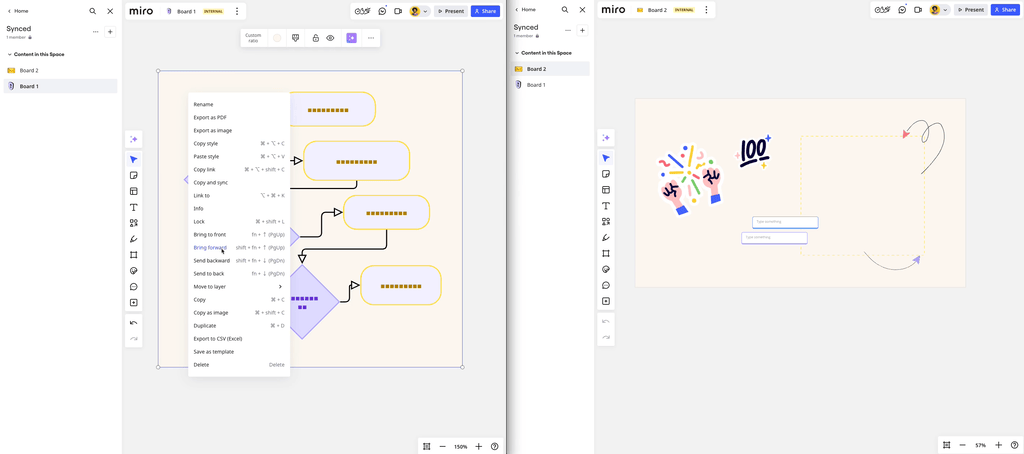Screen dimensions: 1024x454
Task: Open Board 2 in the right sidebar list
Action: click(537, 69)
